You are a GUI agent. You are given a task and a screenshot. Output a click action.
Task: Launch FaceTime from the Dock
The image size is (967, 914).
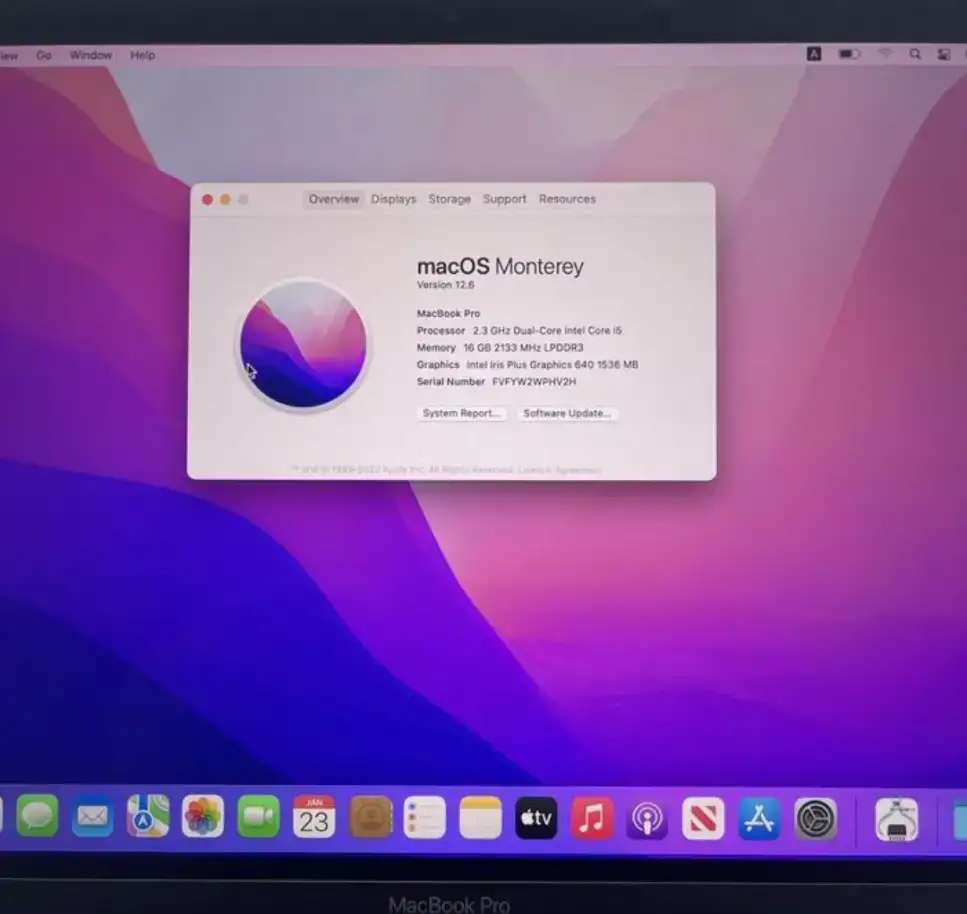[x=258, y=817]
